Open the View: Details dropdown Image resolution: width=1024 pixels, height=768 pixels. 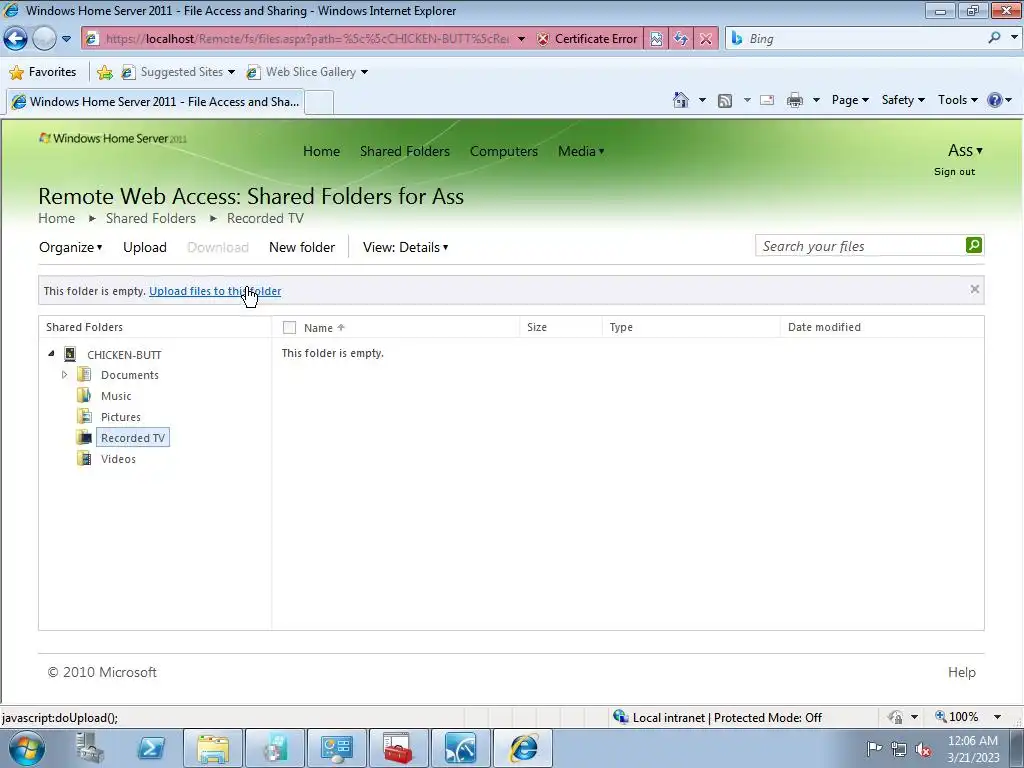tap(406, 247)
